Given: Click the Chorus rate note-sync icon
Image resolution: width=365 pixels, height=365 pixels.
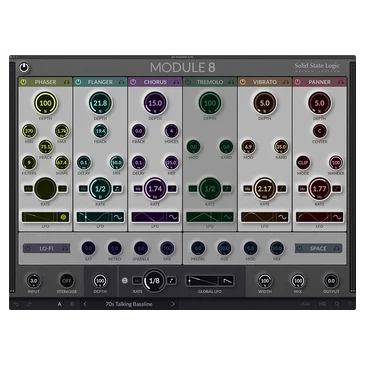Looking at the screenshot, I should 172,189.
